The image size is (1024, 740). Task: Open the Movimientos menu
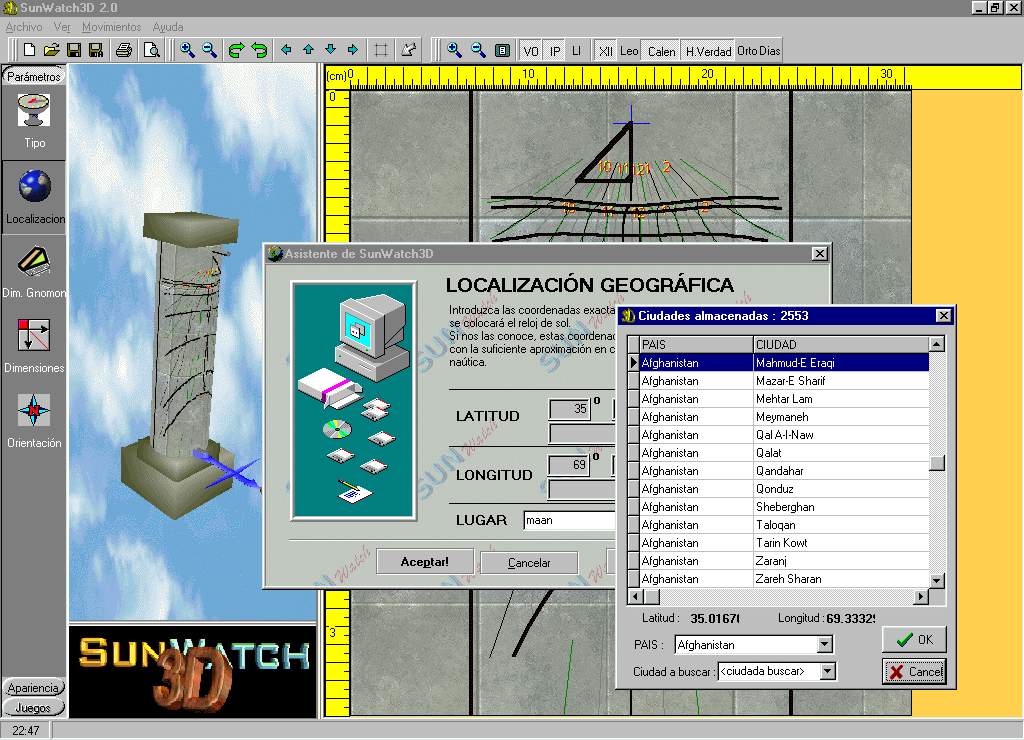pos(111,27)
